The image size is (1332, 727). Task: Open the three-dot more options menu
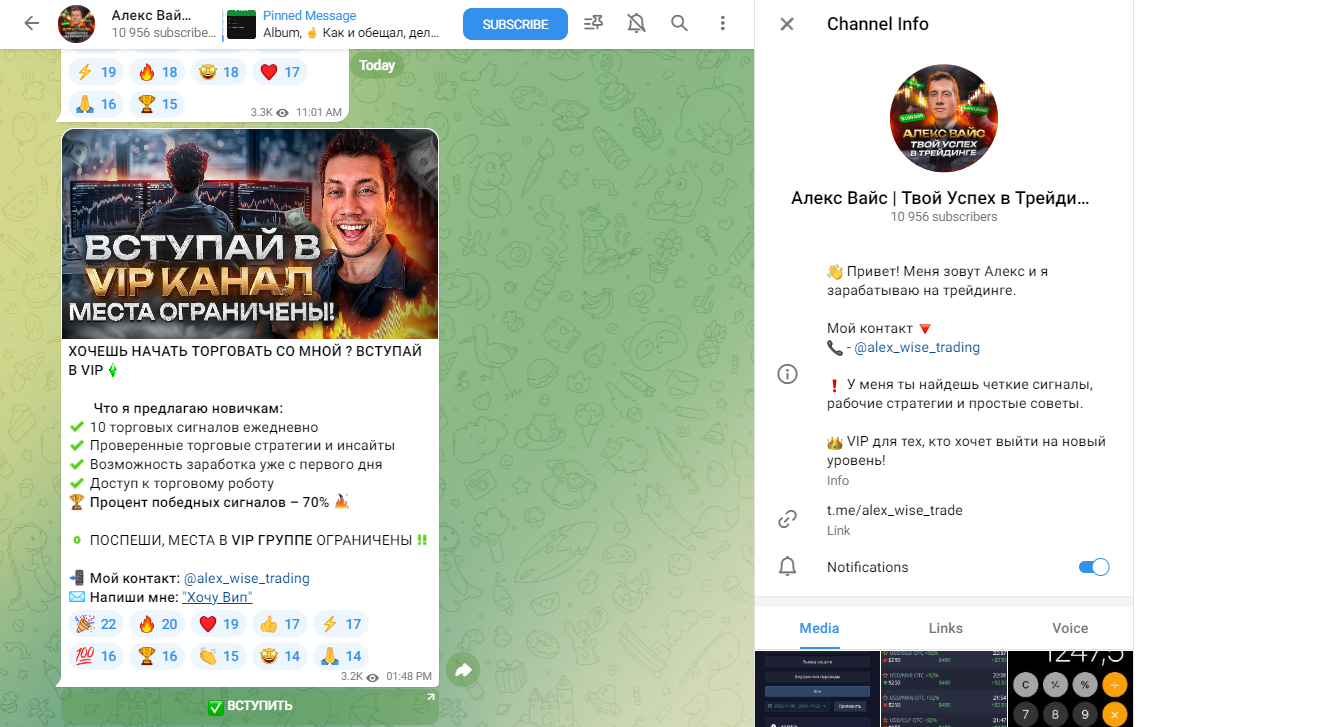723,23
